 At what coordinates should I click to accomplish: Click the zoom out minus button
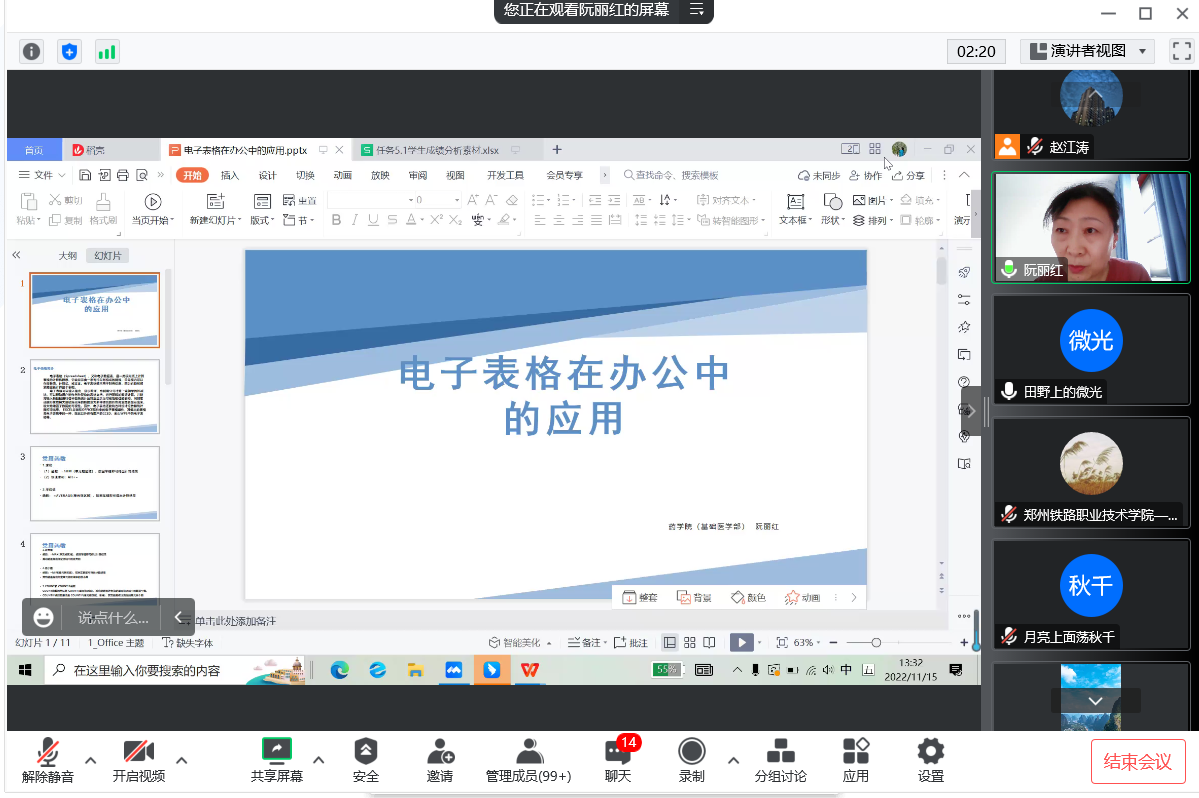coord(833,643)
